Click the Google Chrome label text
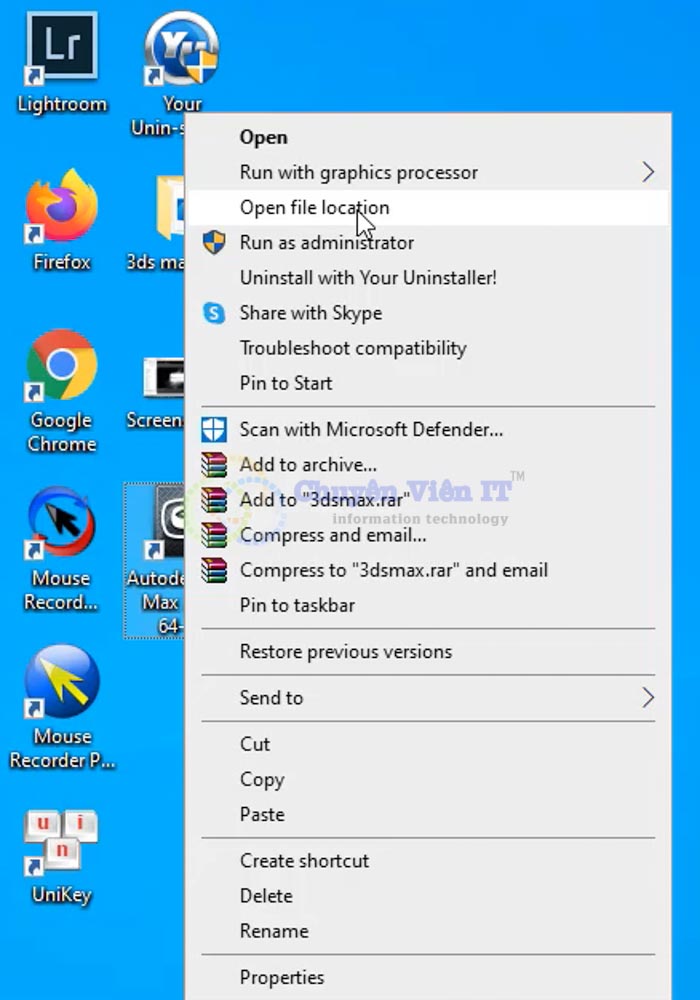700x1000 pixels. tap(62, 432)
